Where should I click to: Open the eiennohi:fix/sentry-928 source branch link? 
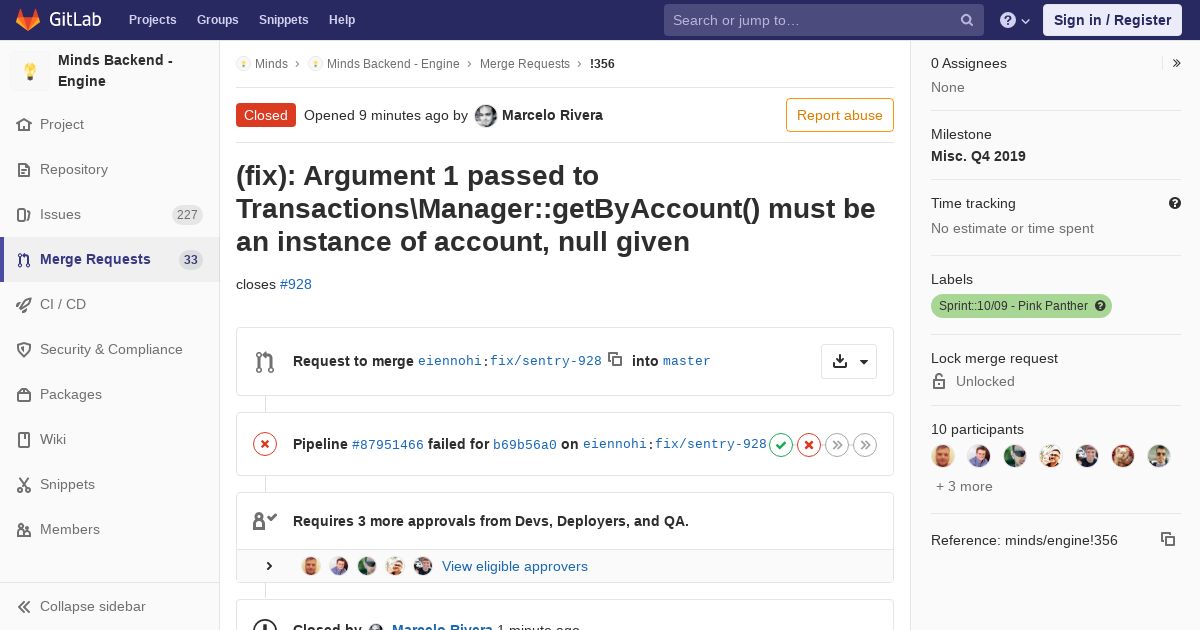[510, 361]
